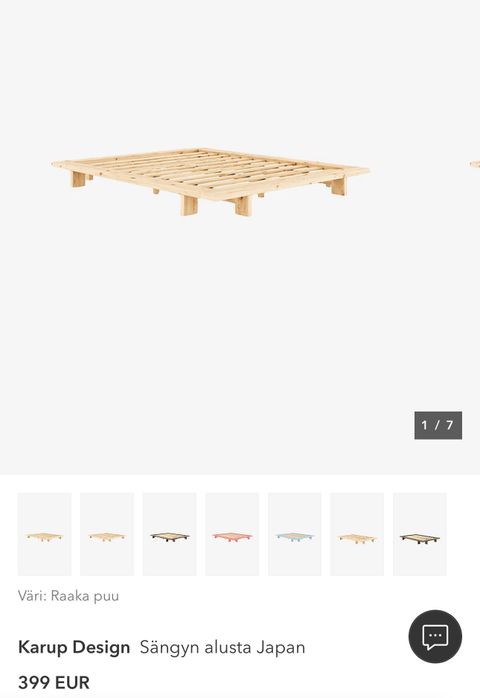Screen dimensions: 480x698
Task: Open the Karup Design brand link
Action: [74, 647]
